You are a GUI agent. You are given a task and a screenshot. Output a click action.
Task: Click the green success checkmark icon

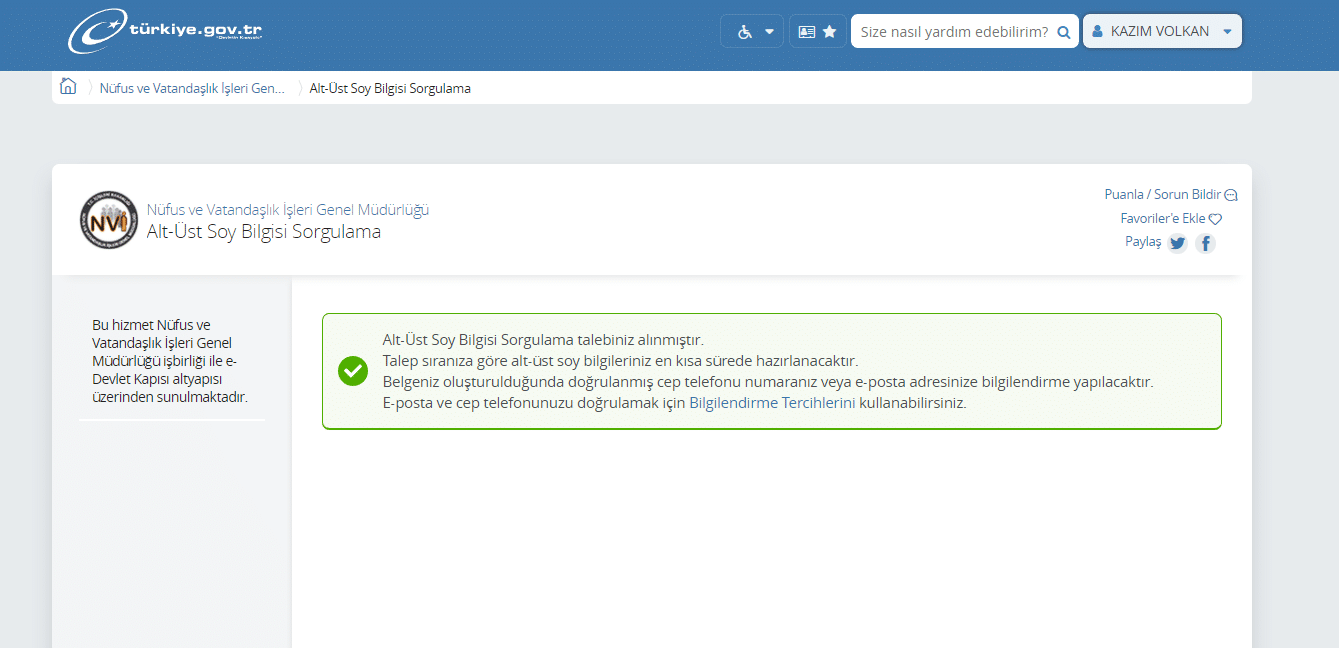click(x=352, y=371)
